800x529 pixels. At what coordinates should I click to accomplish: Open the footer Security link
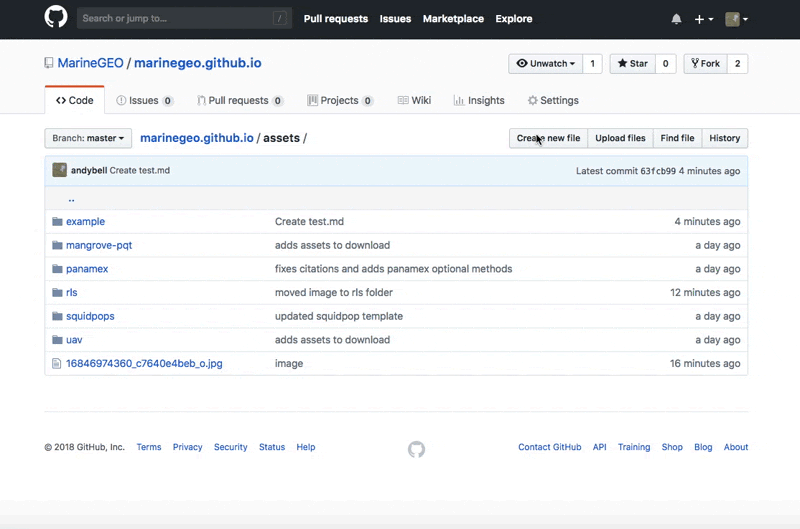[x=231, y=447]
